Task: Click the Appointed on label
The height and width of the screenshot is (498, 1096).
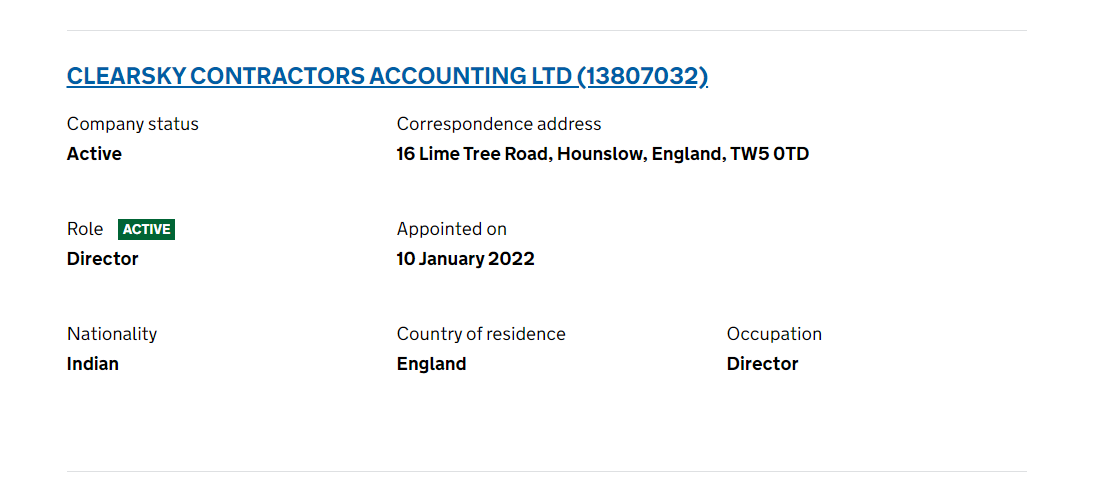Action: (452, 229)
